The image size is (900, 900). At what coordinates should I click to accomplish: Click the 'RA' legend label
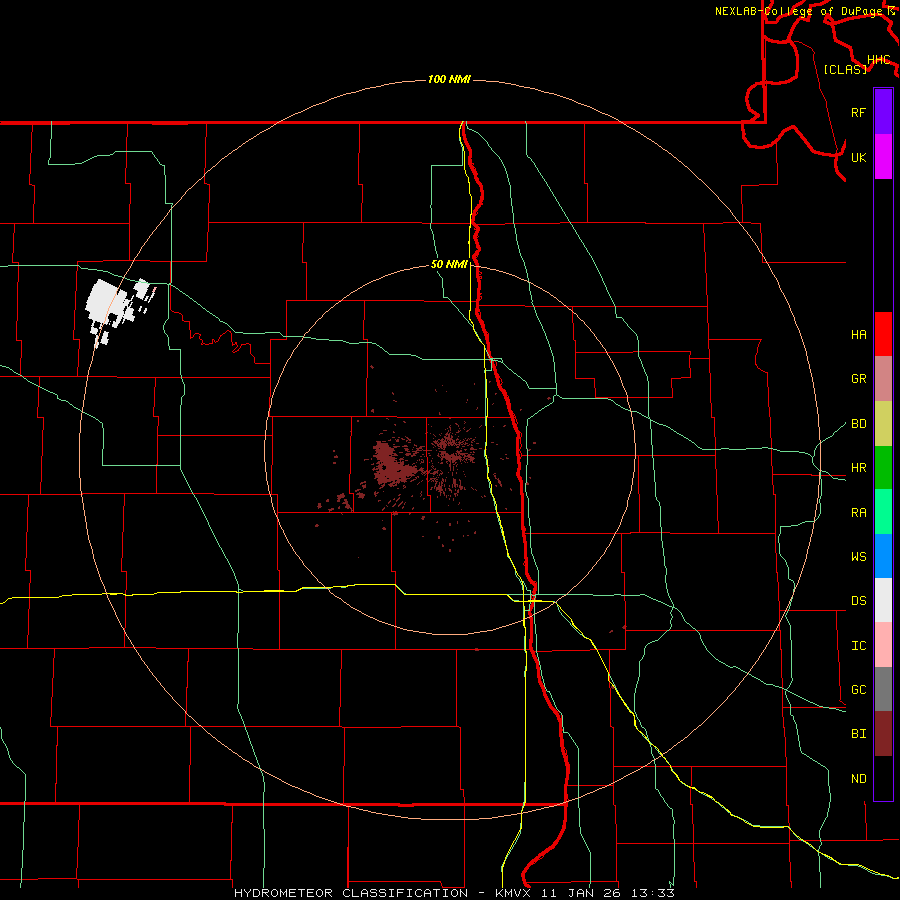pyautogui.click(x=859, y=513)
